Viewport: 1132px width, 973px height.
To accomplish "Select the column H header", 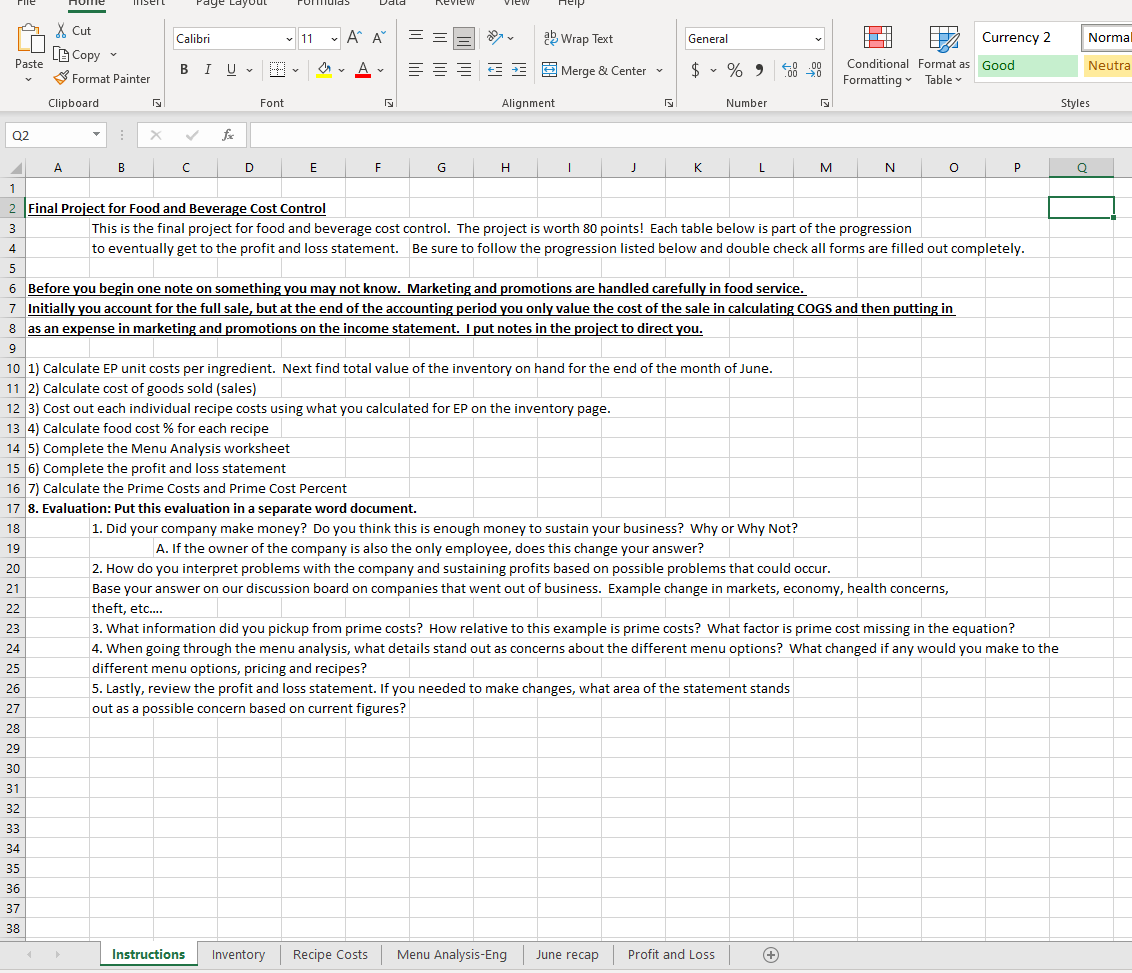I will coord(505,167).
